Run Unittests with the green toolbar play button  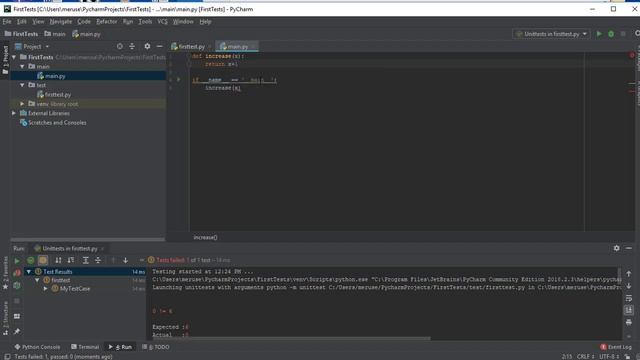pyautogui.click(x=599, y=34)
